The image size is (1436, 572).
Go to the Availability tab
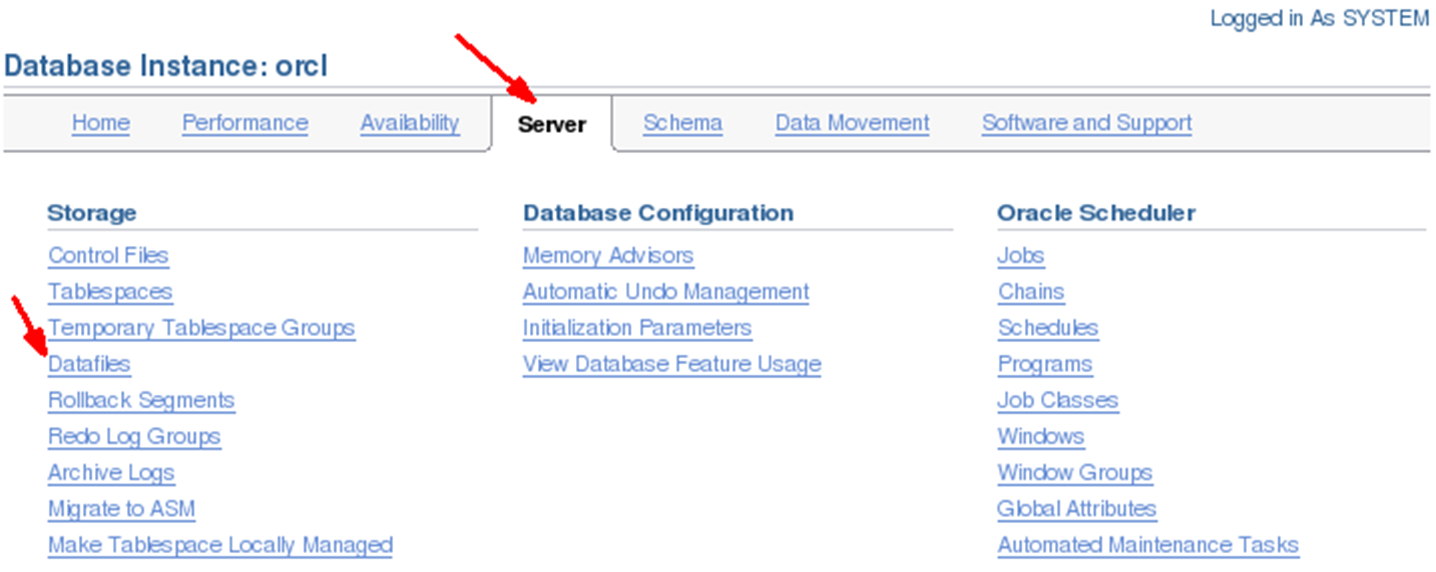pyautogui.click(x=410, y=123)
